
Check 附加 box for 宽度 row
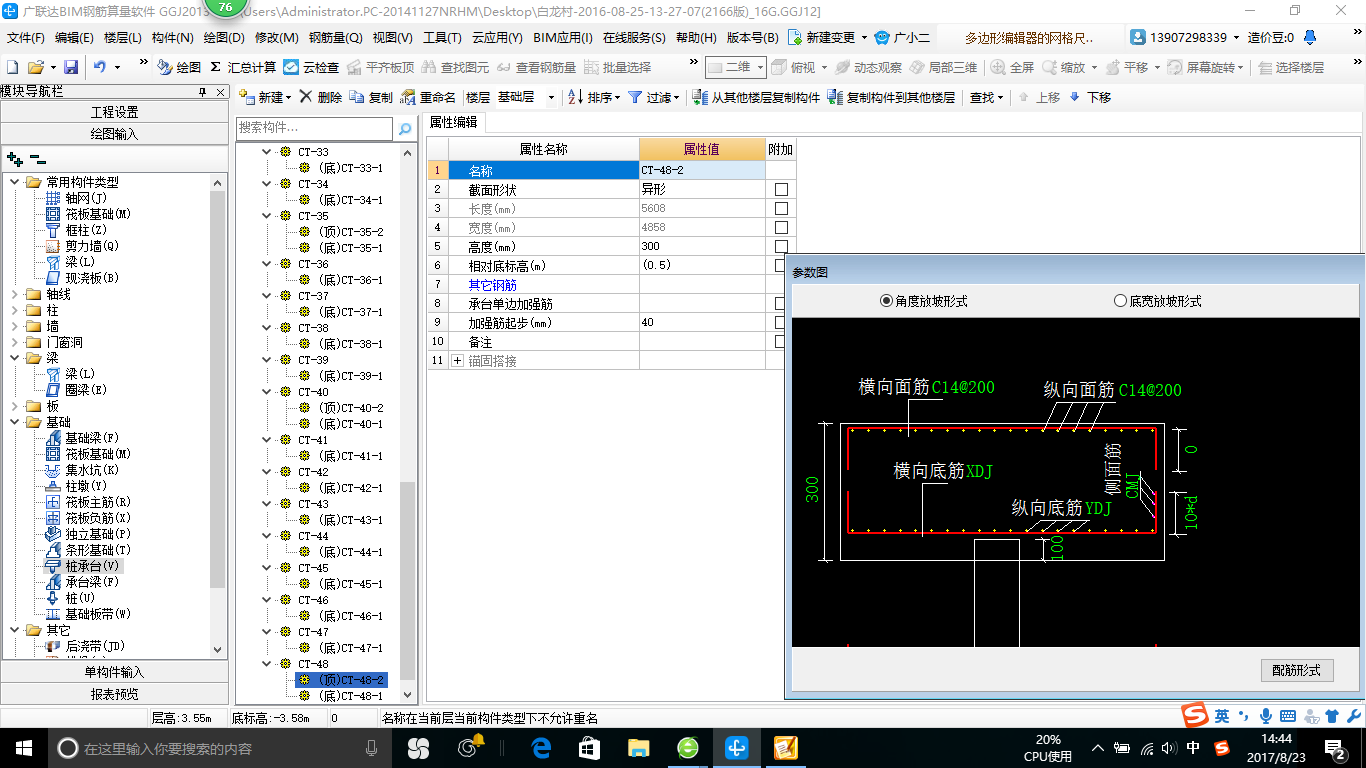click(781, 227)
